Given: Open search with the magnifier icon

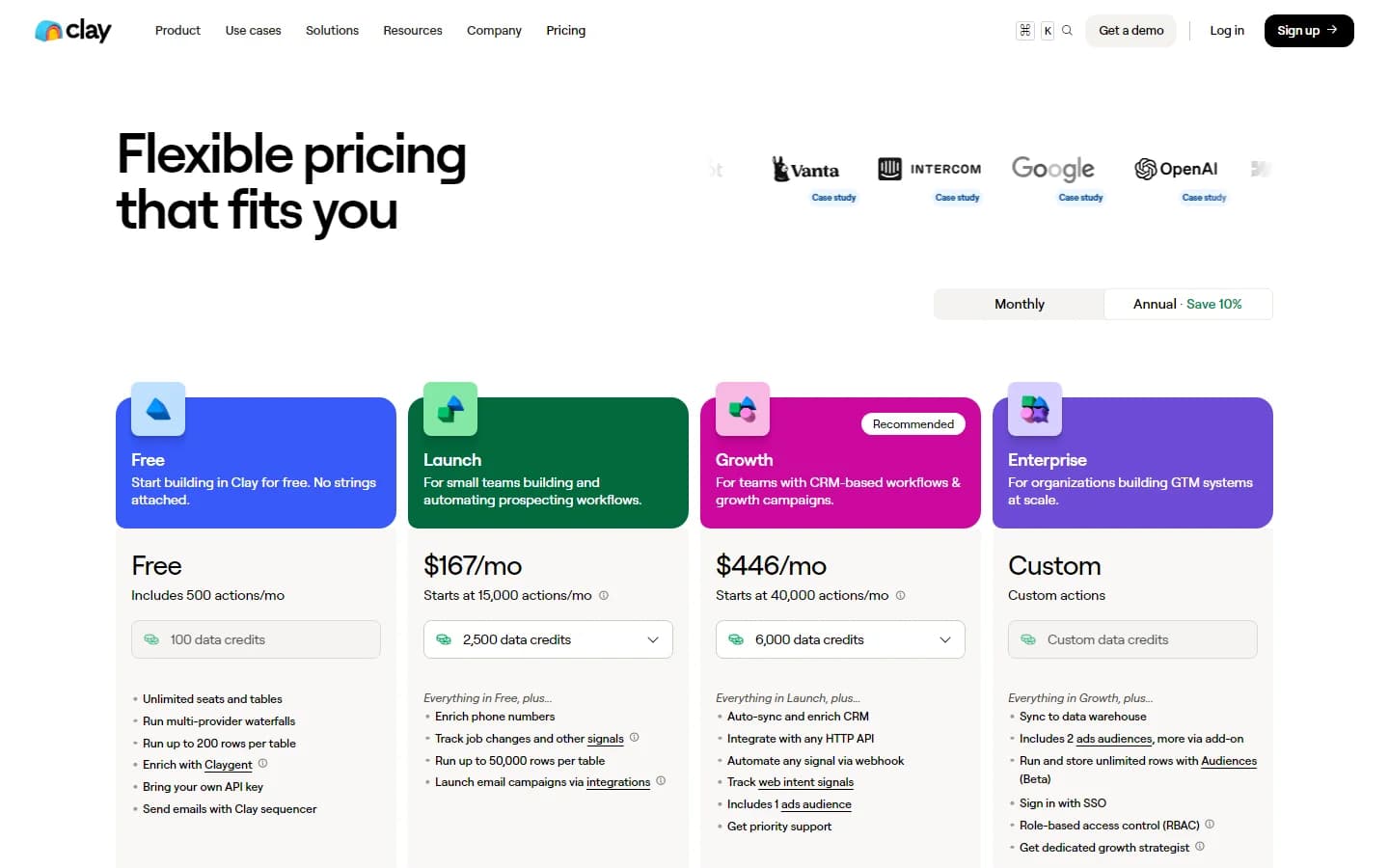Looking at the screenshot, I should point(1067,30).
